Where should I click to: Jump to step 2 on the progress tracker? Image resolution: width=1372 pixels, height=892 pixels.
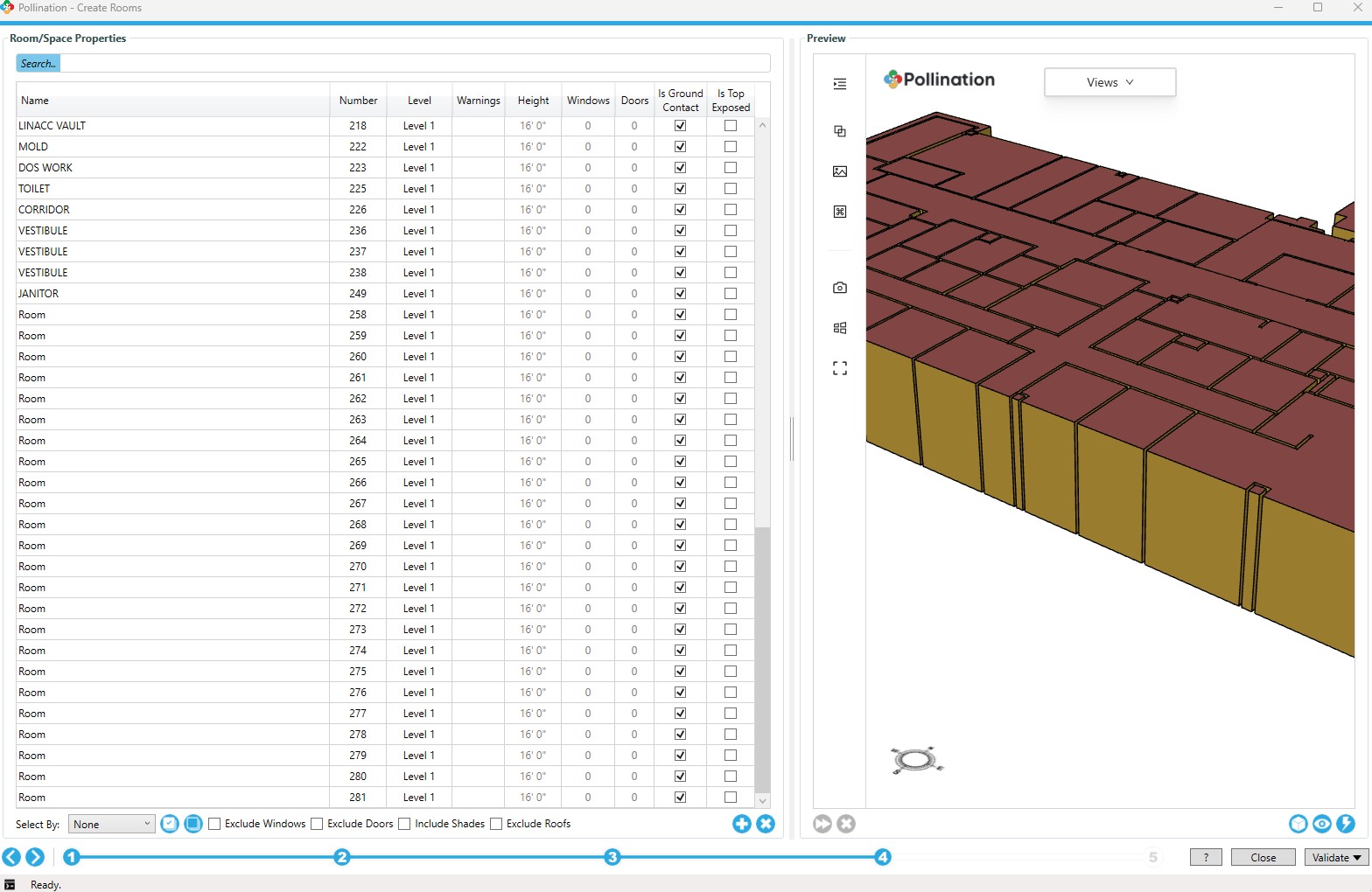tap(342, 857)
